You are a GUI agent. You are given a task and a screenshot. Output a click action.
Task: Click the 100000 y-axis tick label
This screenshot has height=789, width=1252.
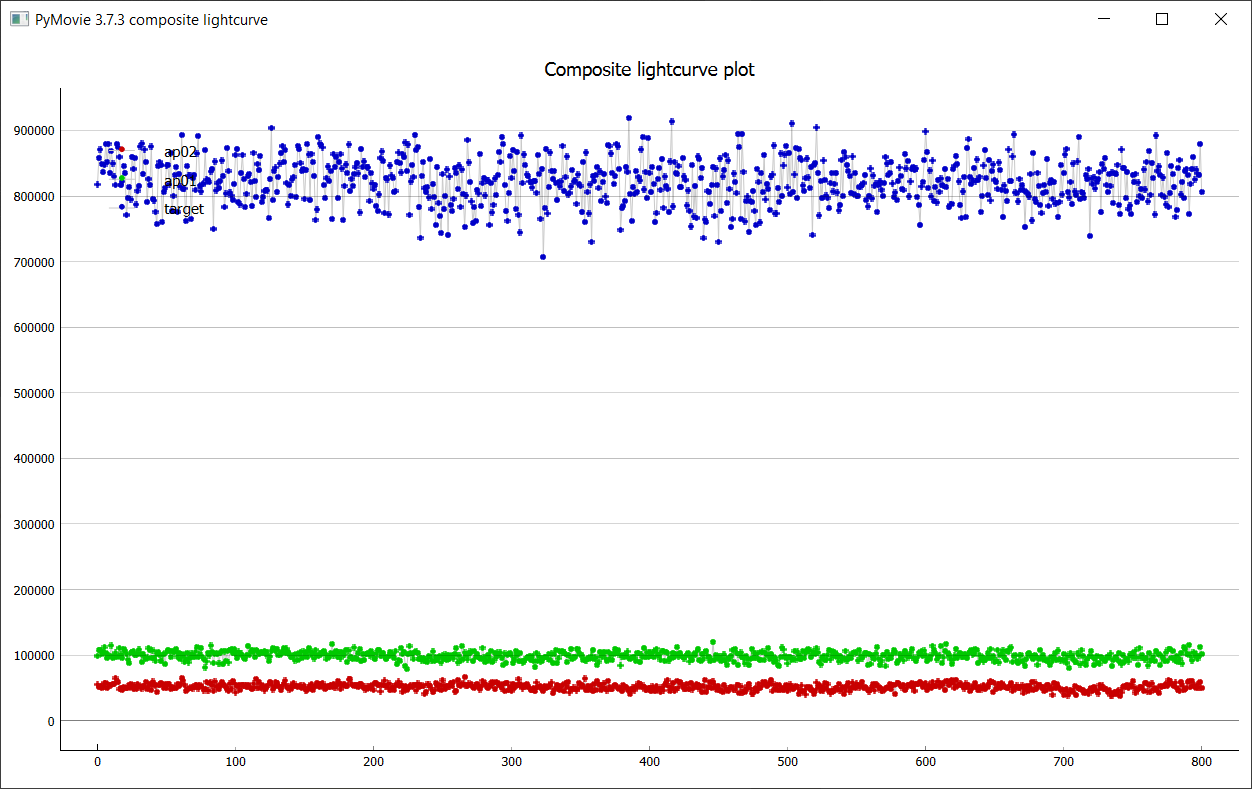(33, 655)
